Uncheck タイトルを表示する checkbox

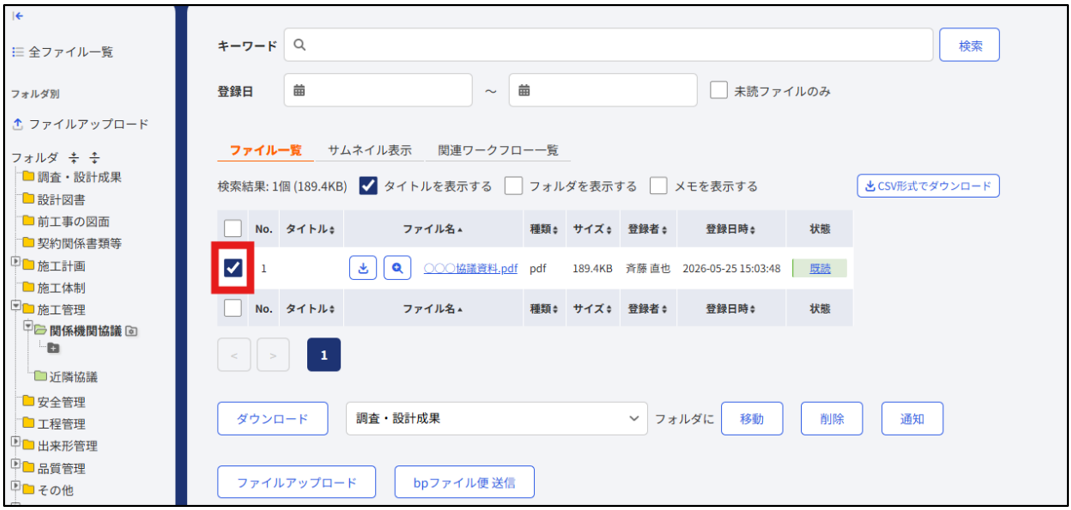(x=369, y=186)
